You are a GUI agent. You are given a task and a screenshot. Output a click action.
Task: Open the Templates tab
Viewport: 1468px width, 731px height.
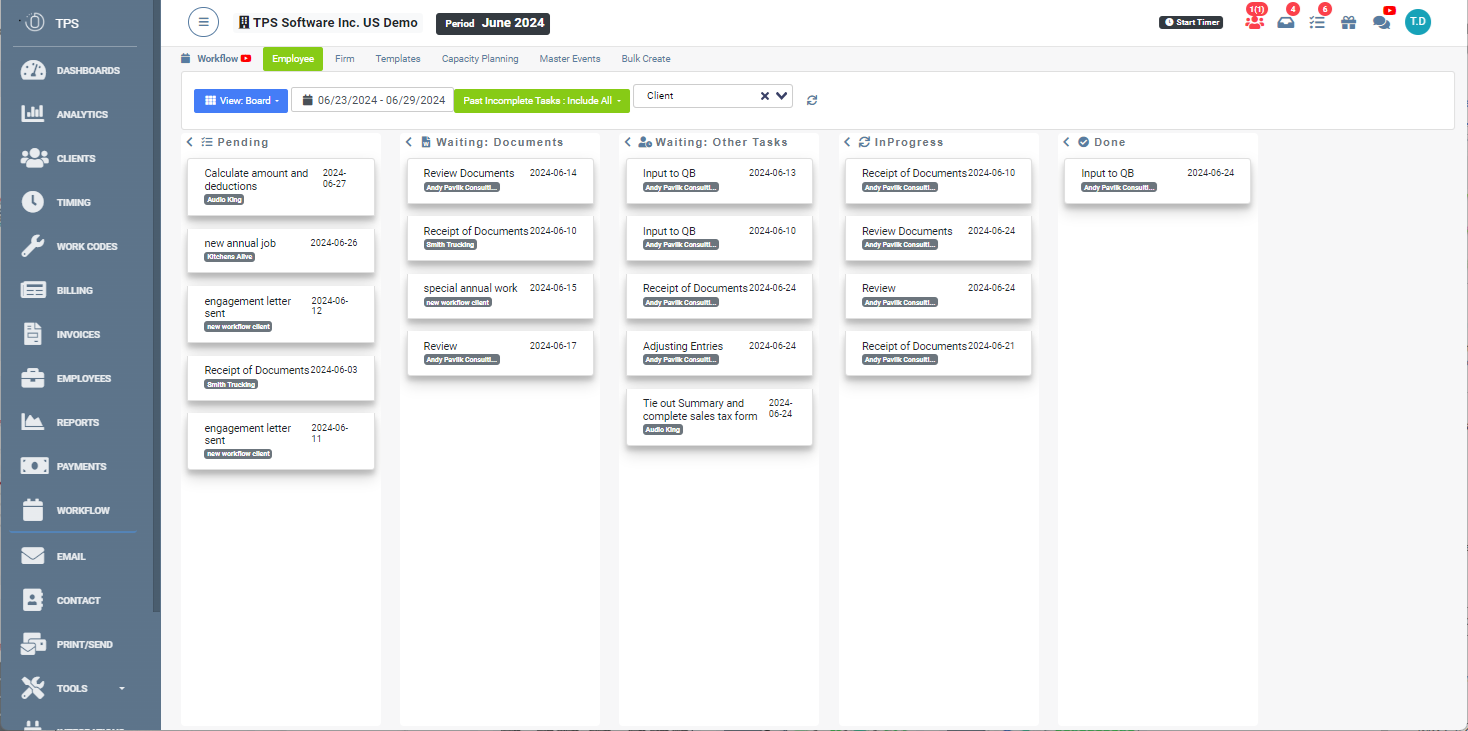[398, 59]
